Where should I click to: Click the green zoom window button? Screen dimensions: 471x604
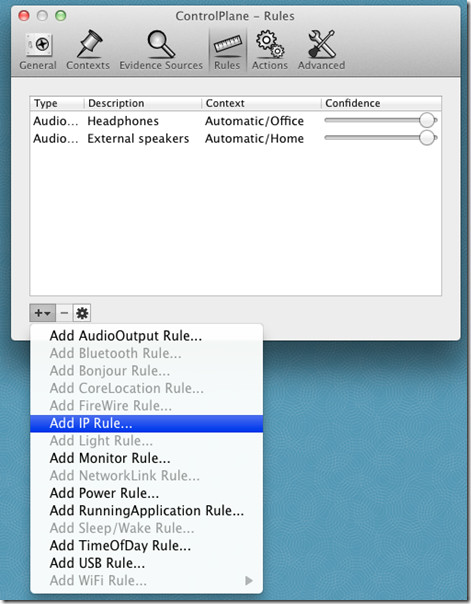[x=60, y=16]
